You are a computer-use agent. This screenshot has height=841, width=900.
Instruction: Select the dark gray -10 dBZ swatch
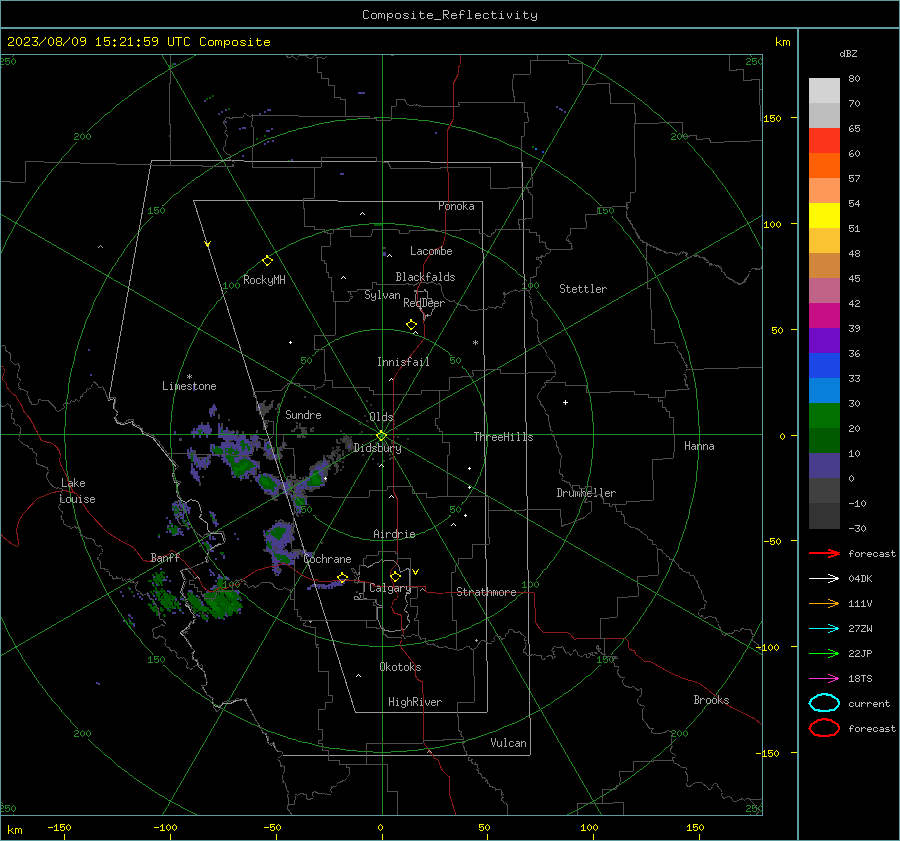[824, 516]
